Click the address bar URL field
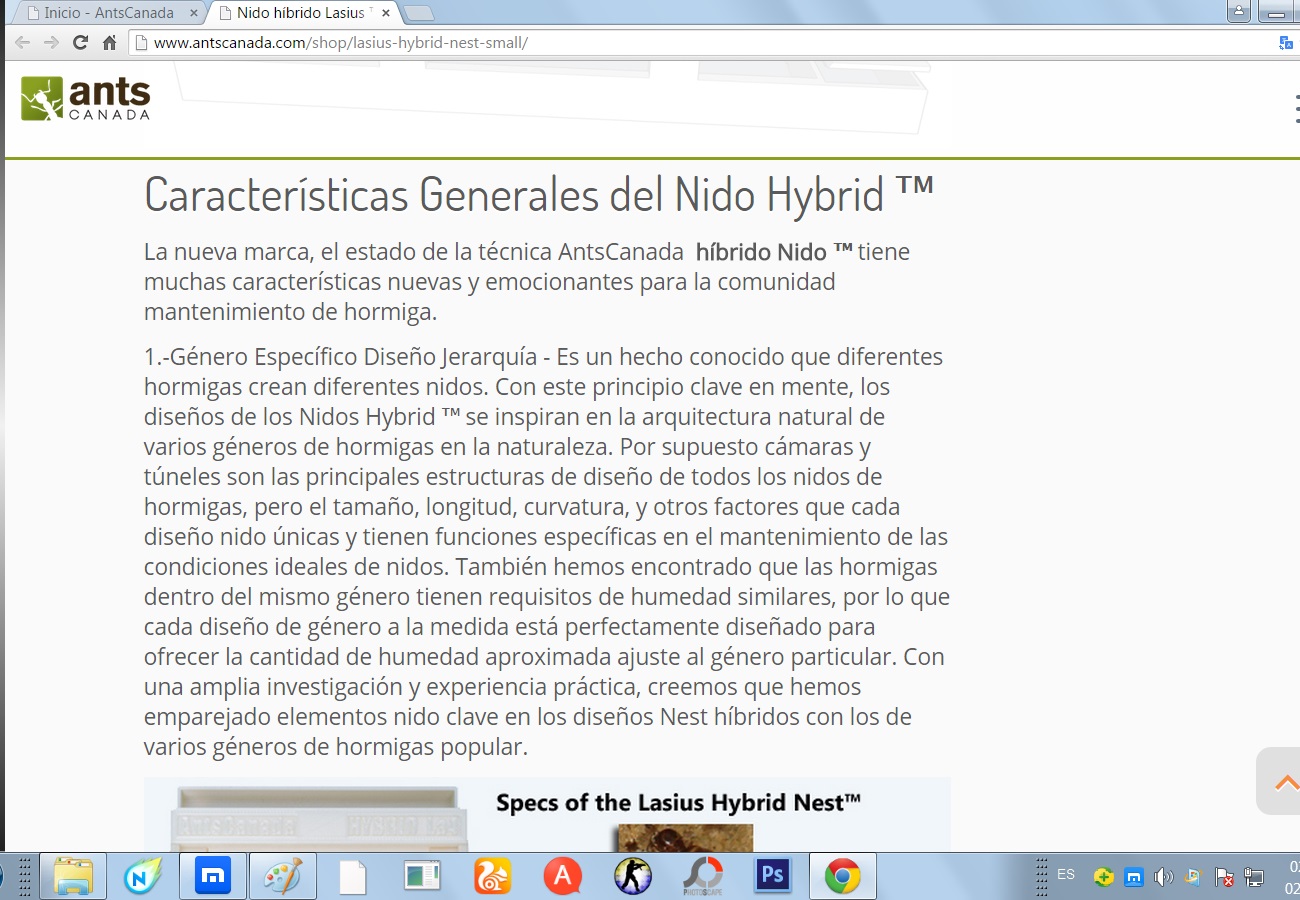Viewport: 1300px width, 900px height. 700,43
